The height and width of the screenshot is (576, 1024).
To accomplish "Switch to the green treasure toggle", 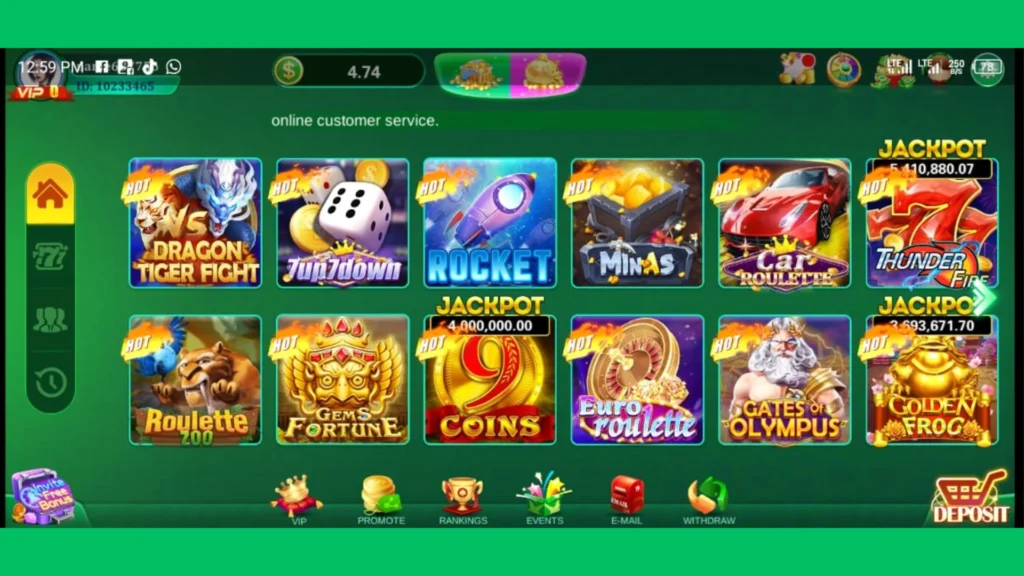I will (x=474, y=73).
